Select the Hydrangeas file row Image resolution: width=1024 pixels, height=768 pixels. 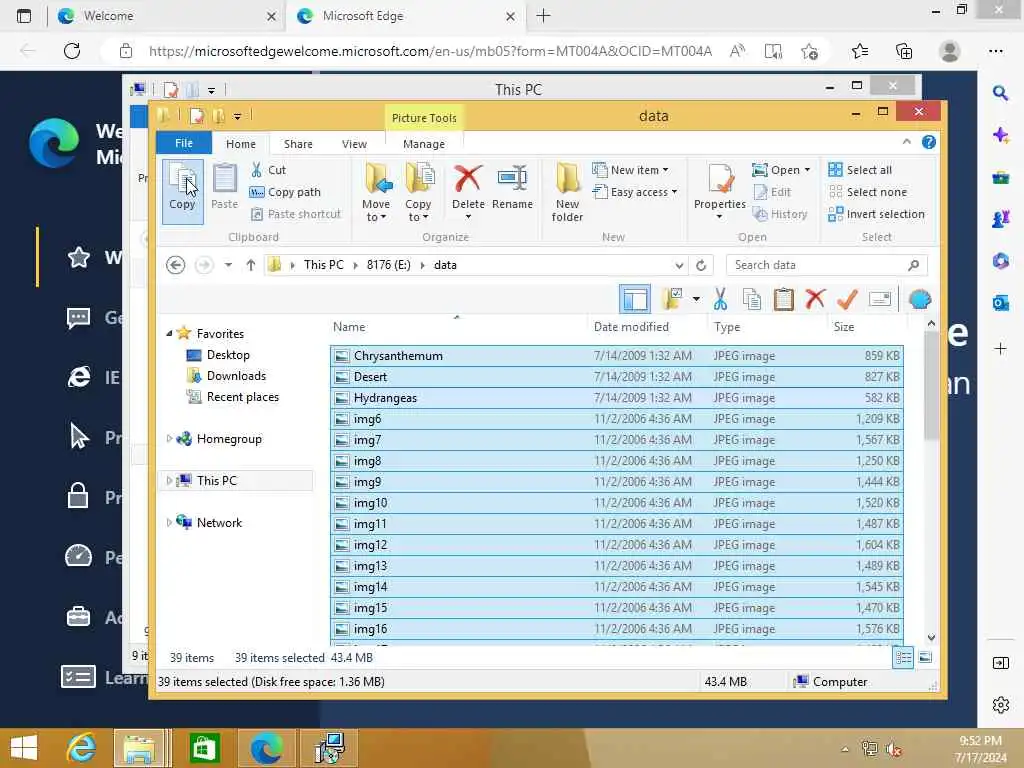(616, 398)
